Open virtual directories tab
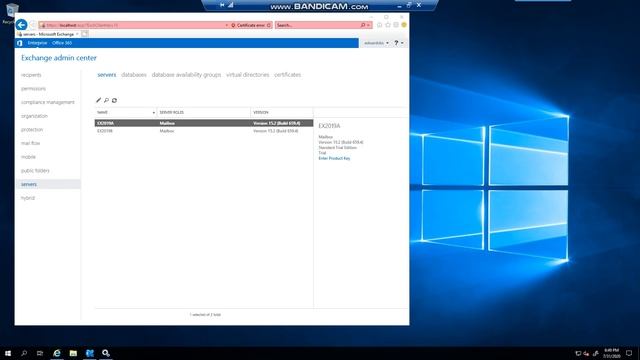The image size is (640, 360). [x=248, y=75]
